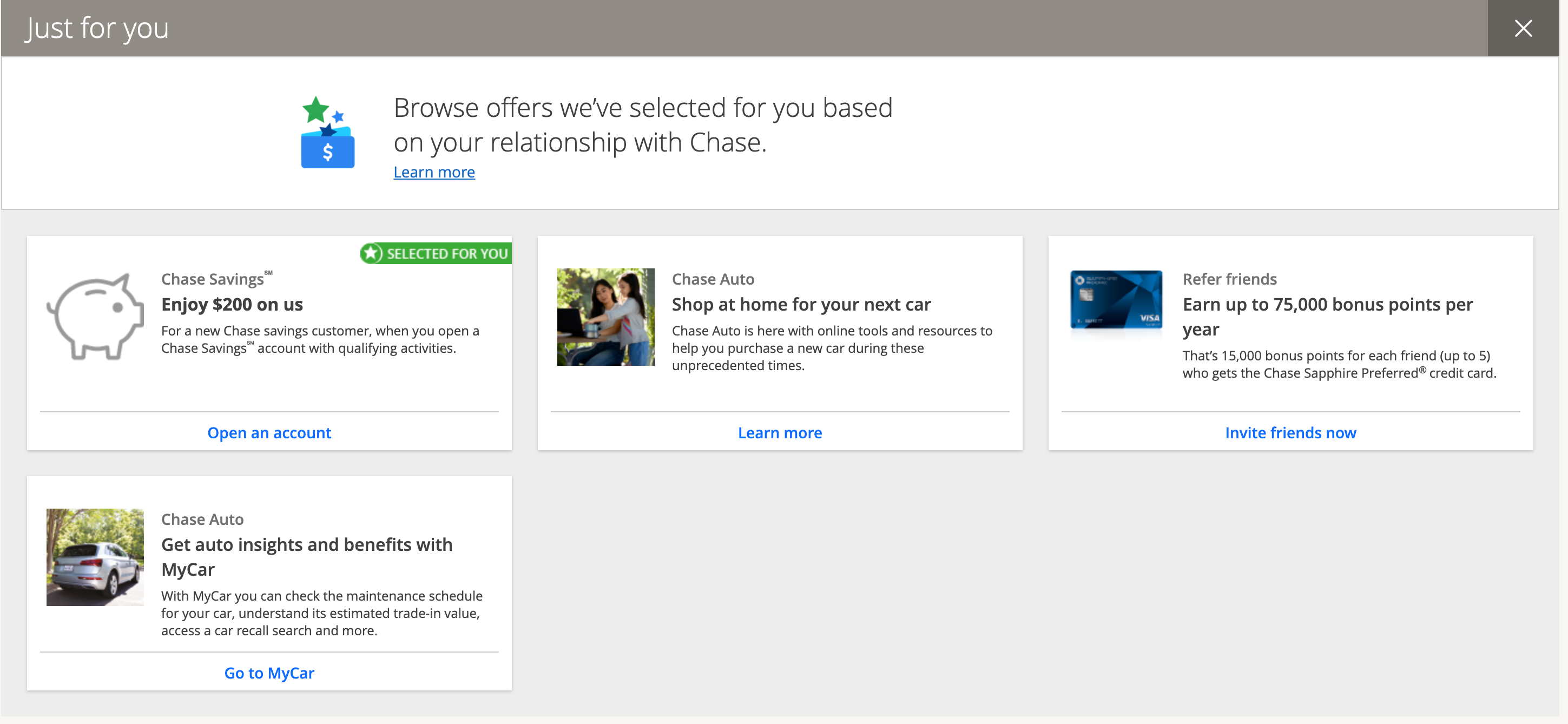
Task: Click Get auto insights and benefits heading
Action: pos(306,544)
